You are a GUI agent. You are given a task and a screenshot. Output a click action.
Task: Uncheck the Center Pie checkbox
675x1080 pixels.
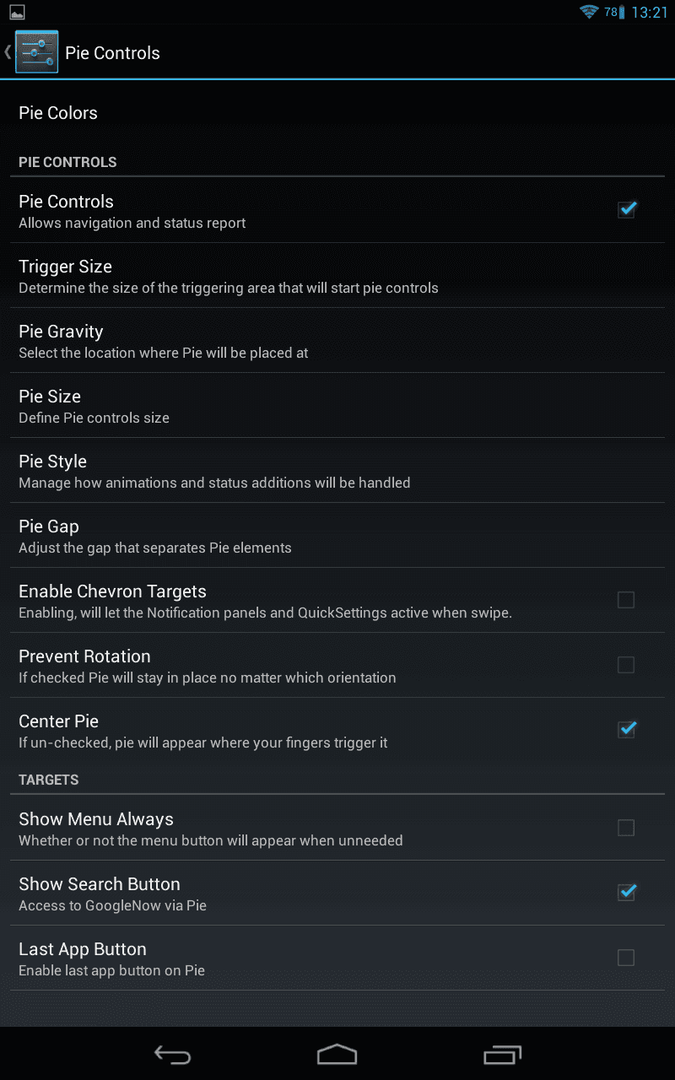(626, 729)
